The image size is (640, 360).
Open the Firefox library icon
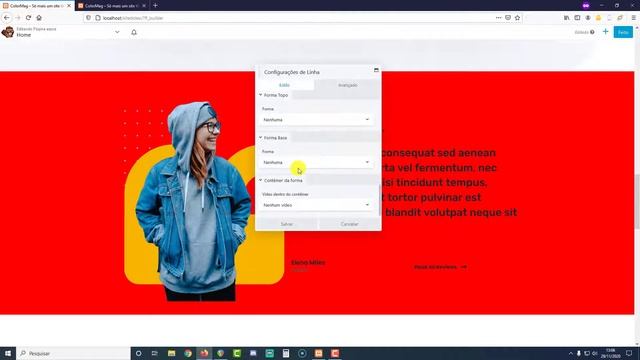(x=567, y=18)
